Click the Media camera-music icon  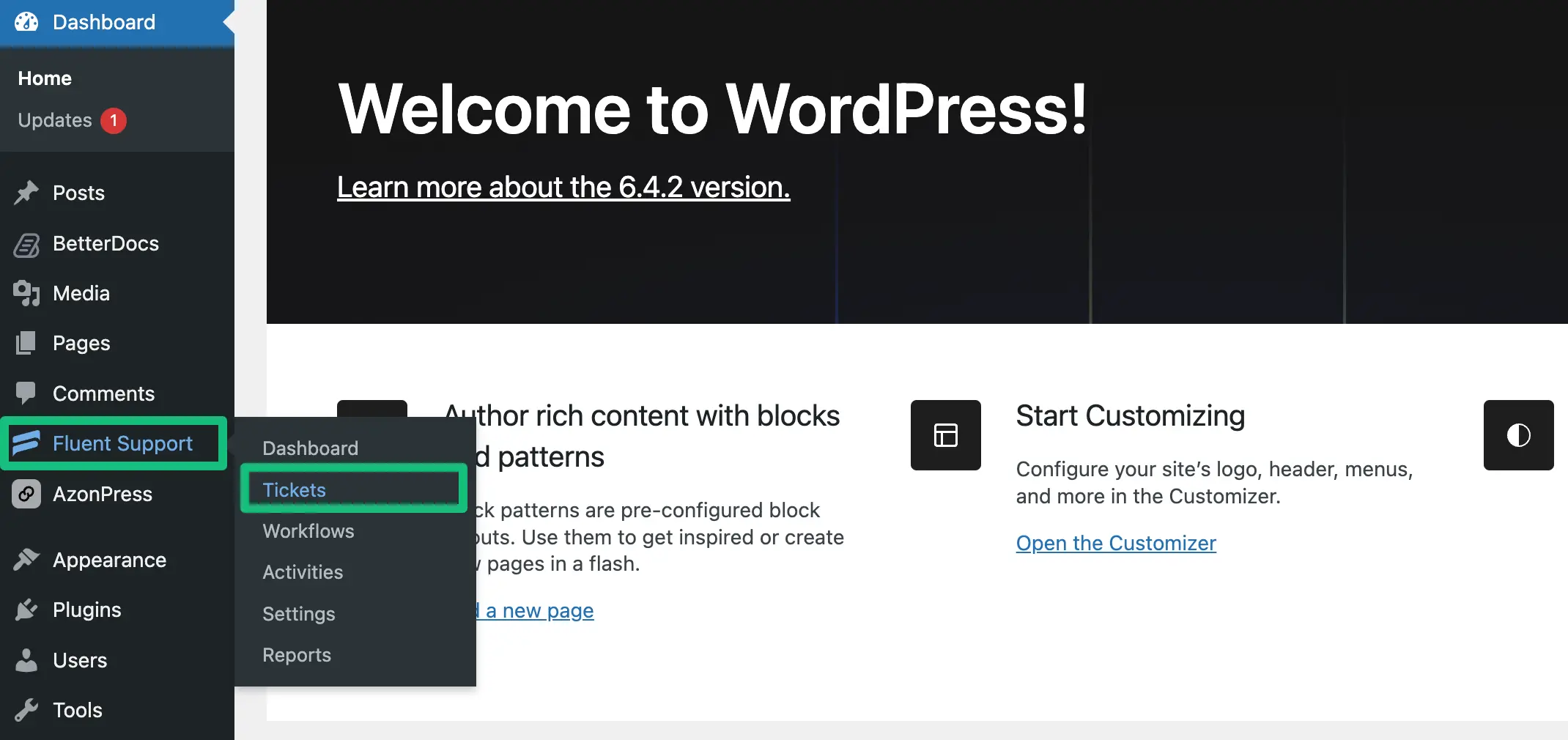coord(26,293)
